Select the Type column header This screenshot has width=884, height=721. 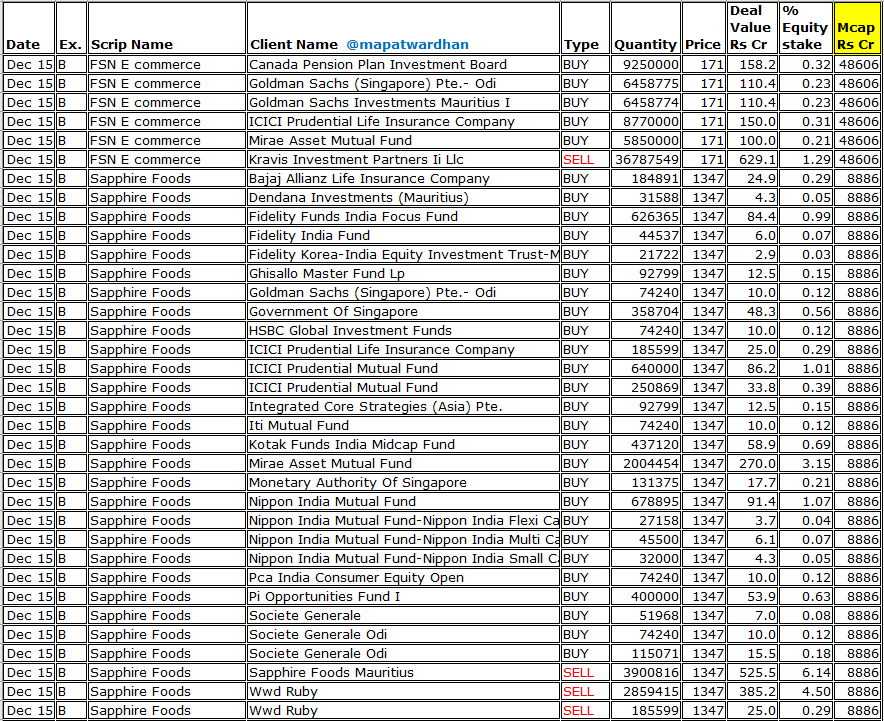(585, 28)
